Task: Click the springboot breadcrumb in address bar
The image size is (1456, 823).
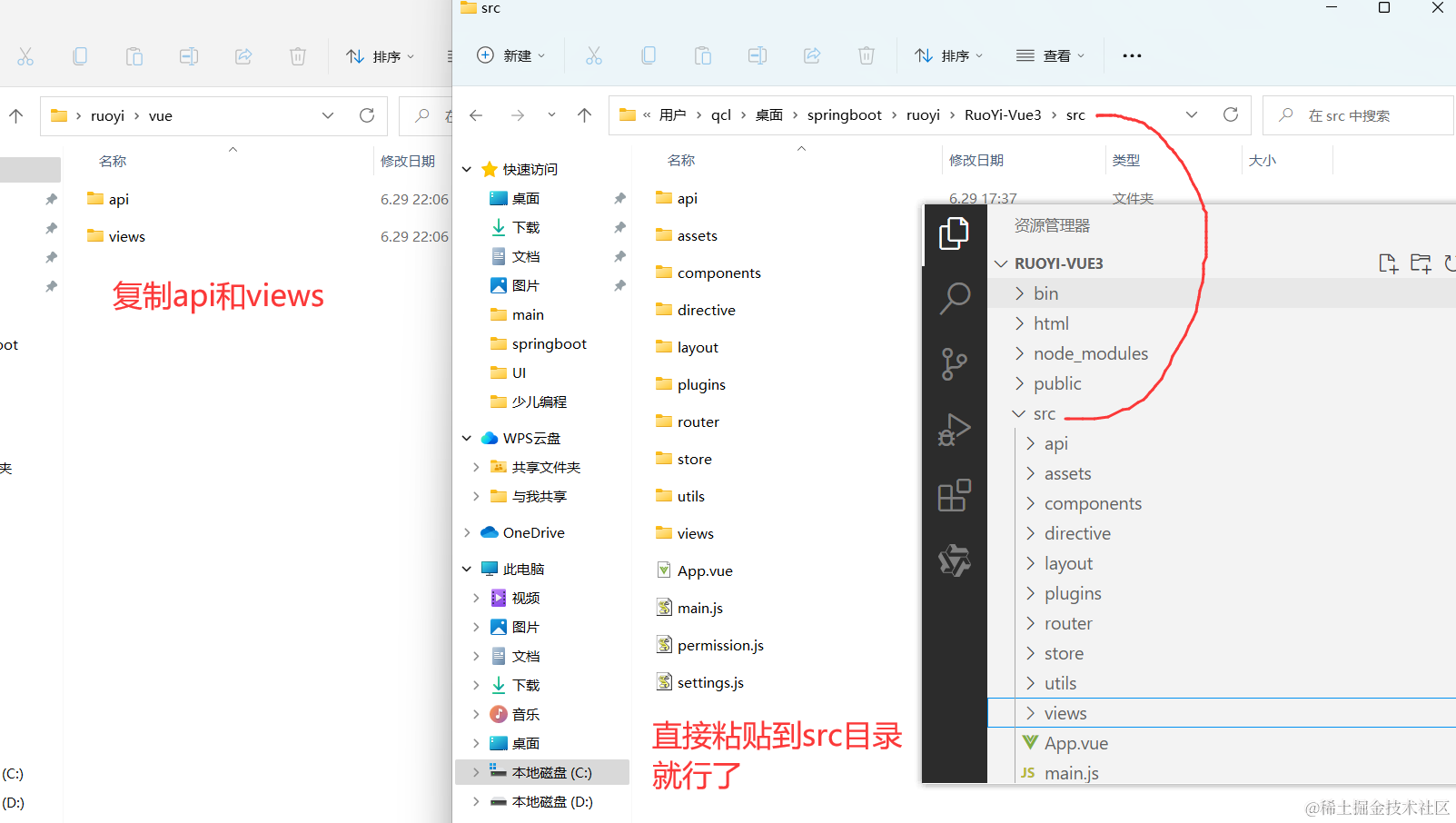Action: [x=844, y=115]
